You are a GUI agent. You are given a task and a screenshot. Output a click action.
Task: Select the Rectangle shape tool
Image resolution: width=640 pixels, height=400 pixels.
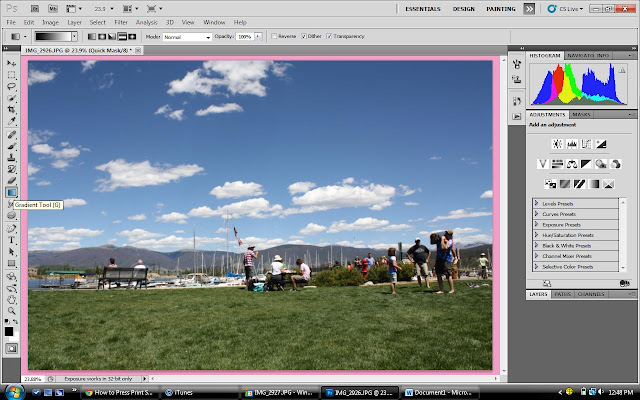(x=11, y=263)
